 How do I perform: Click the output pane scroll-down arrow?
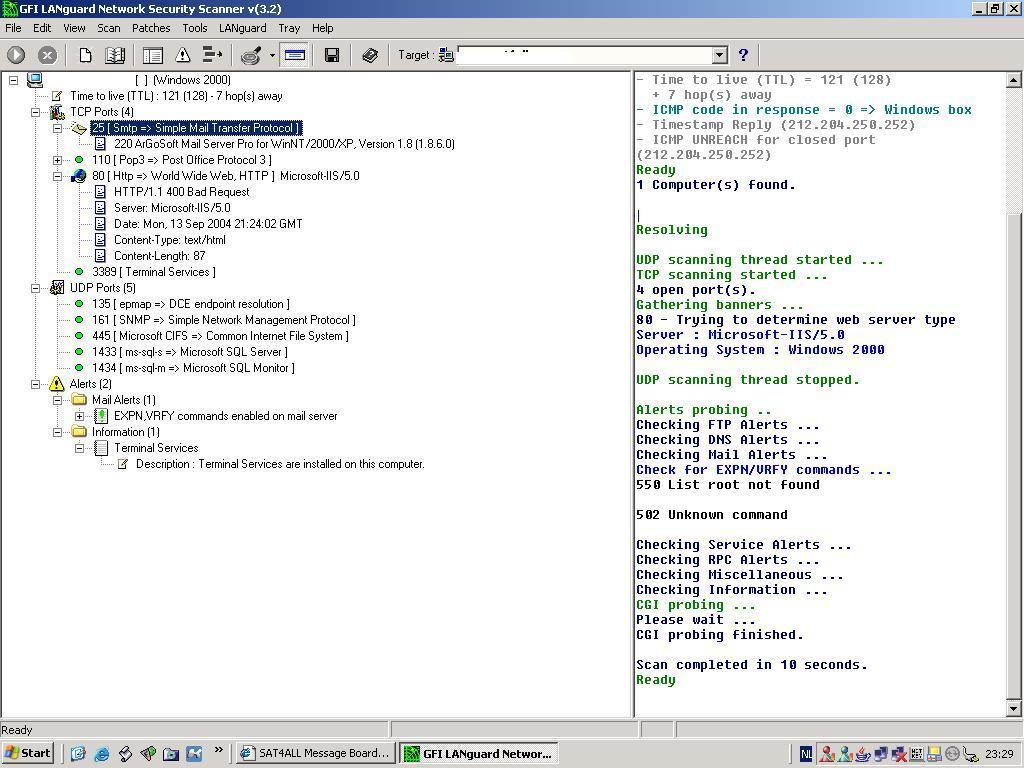coord(1013,708)
